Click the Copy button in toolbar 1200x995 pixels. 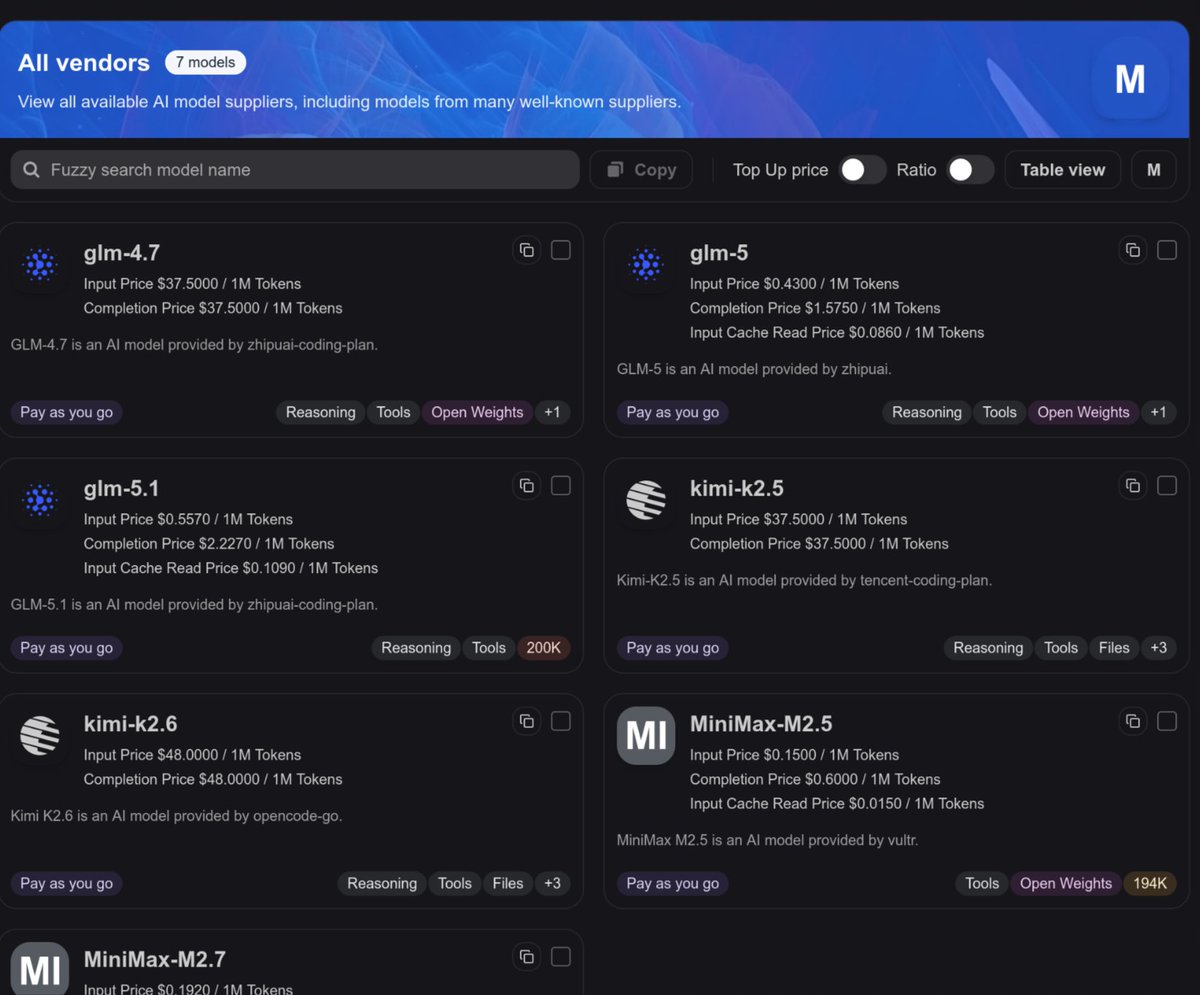coord(641,170)
